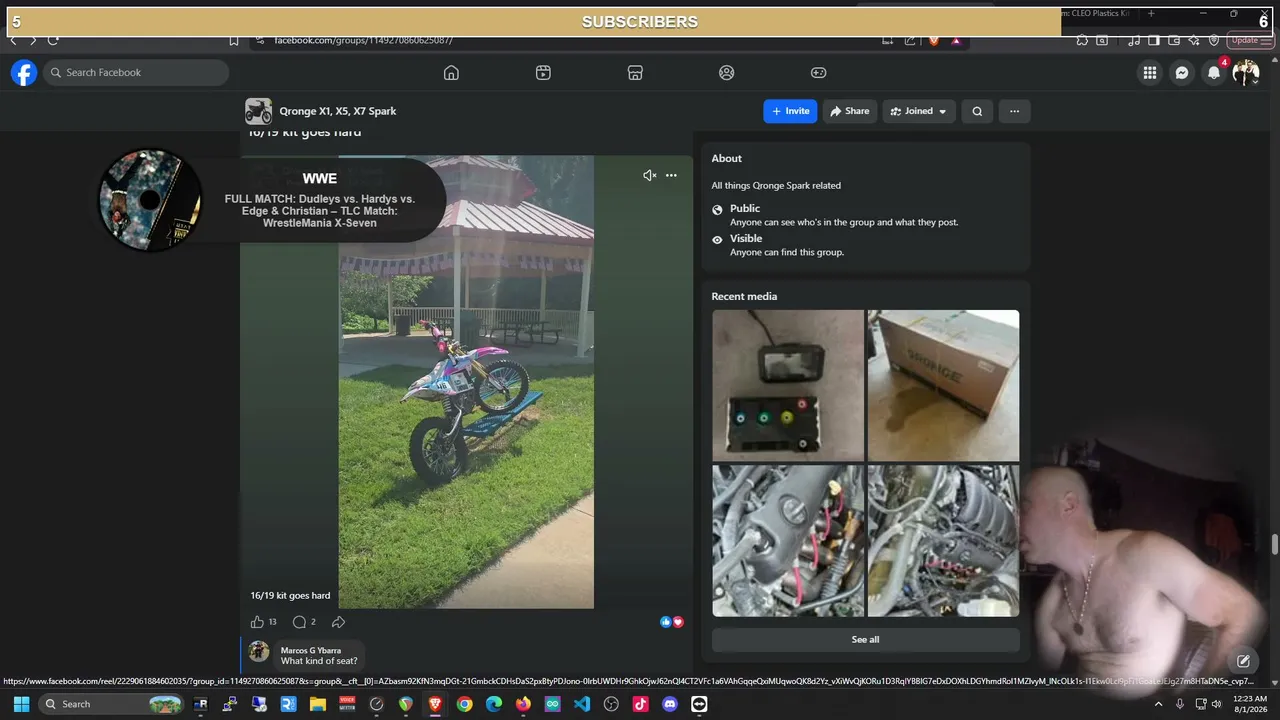The image size is (1280, 720).
Task: Play the dirt bike reel video
Action: pyautogui.click(x=466, y=382)
